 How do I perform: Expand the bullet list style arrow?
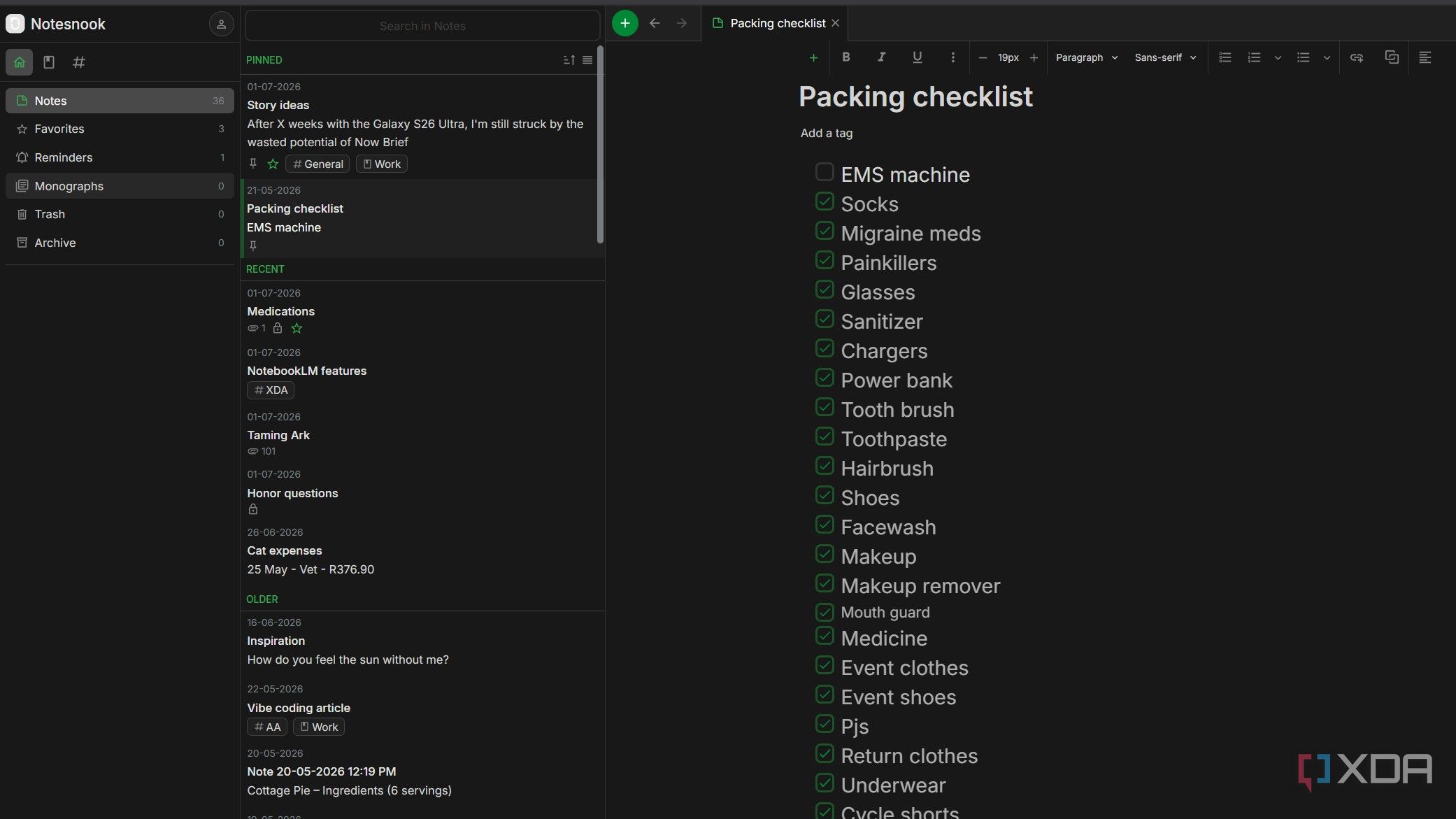[x=1327, y=57]
